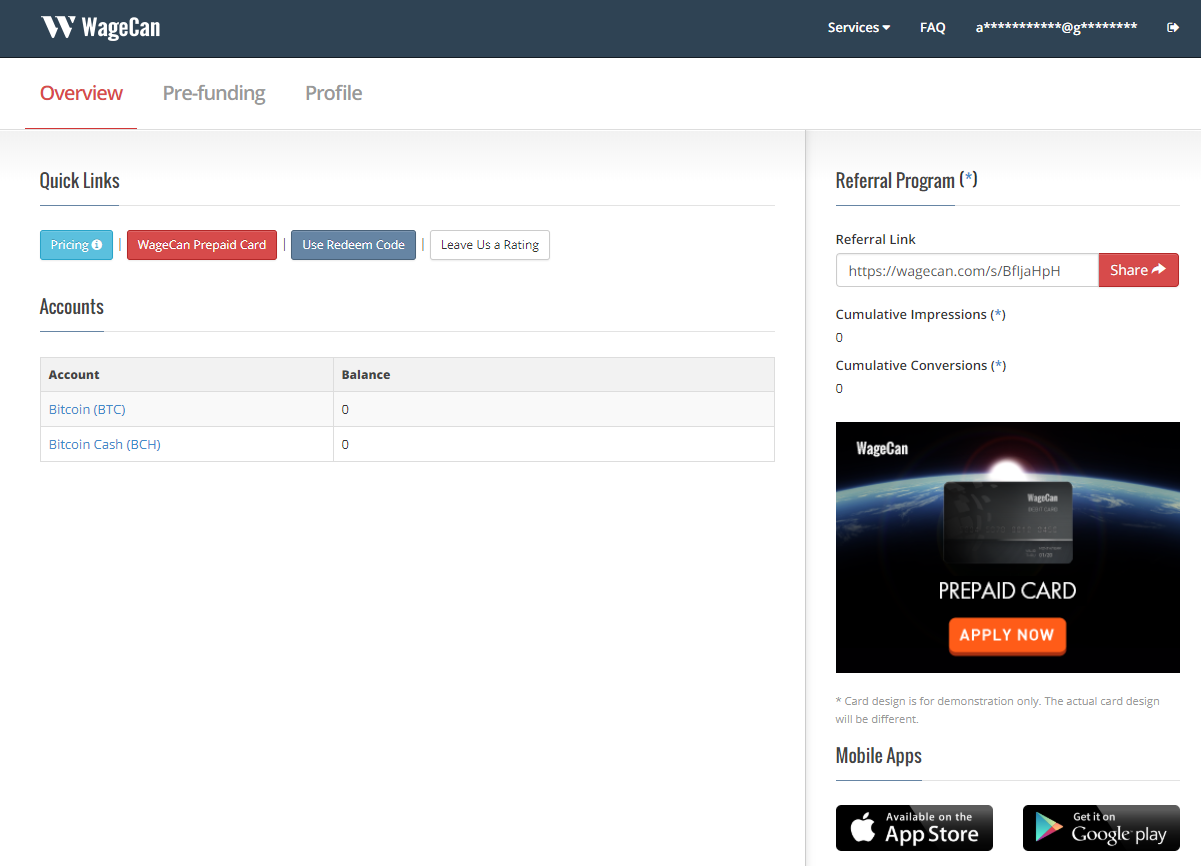Image resolution: width=1201 pixels, height=866 pixels.
Task: Click the Pricing button
Action: pyautogui.click(x=76, y=245)
